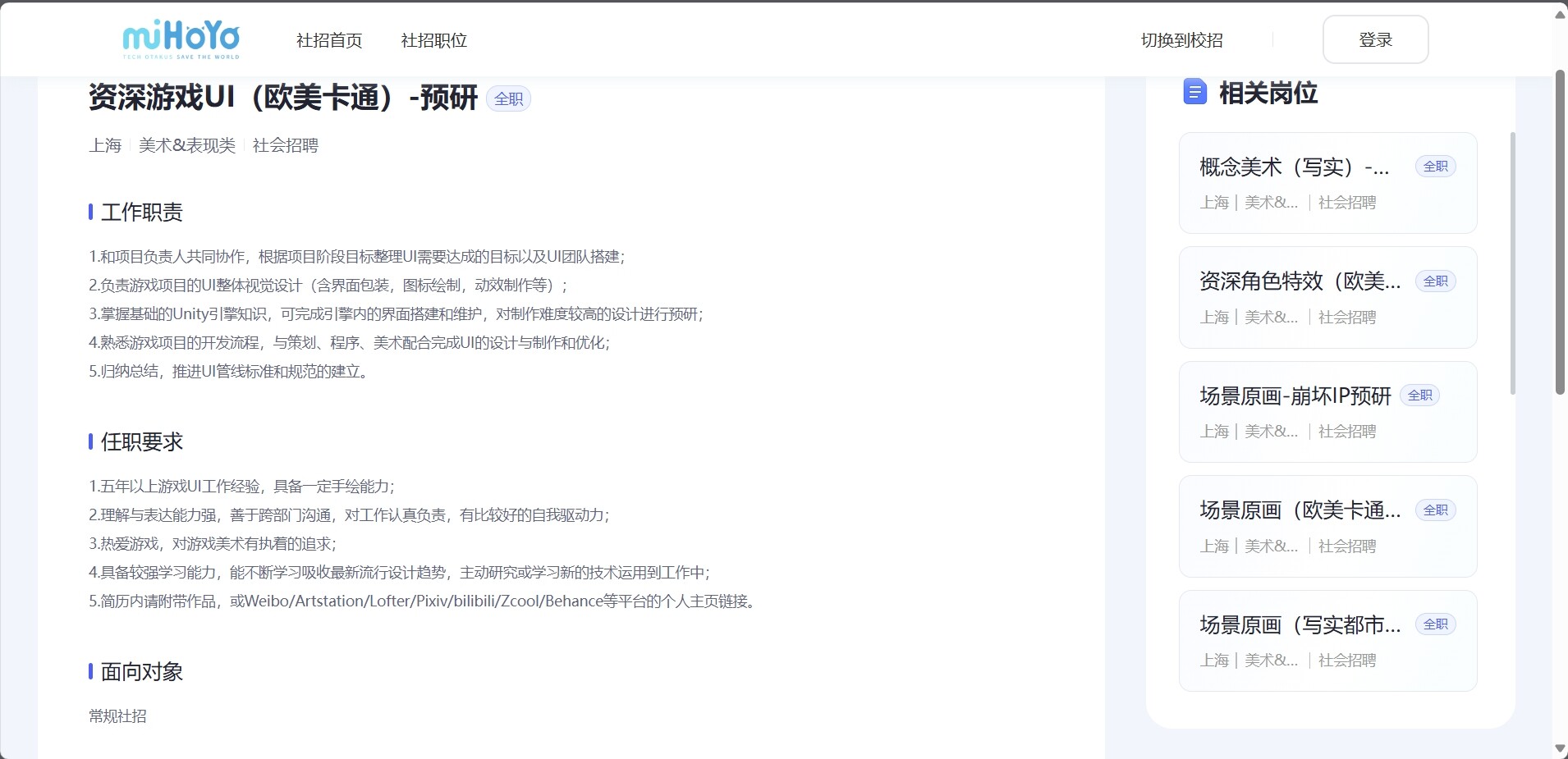1568x759 pixels.
Task: Click 全职 tag on 场景原画-崩坏IP预研 card
Action: coord(1419,396)
